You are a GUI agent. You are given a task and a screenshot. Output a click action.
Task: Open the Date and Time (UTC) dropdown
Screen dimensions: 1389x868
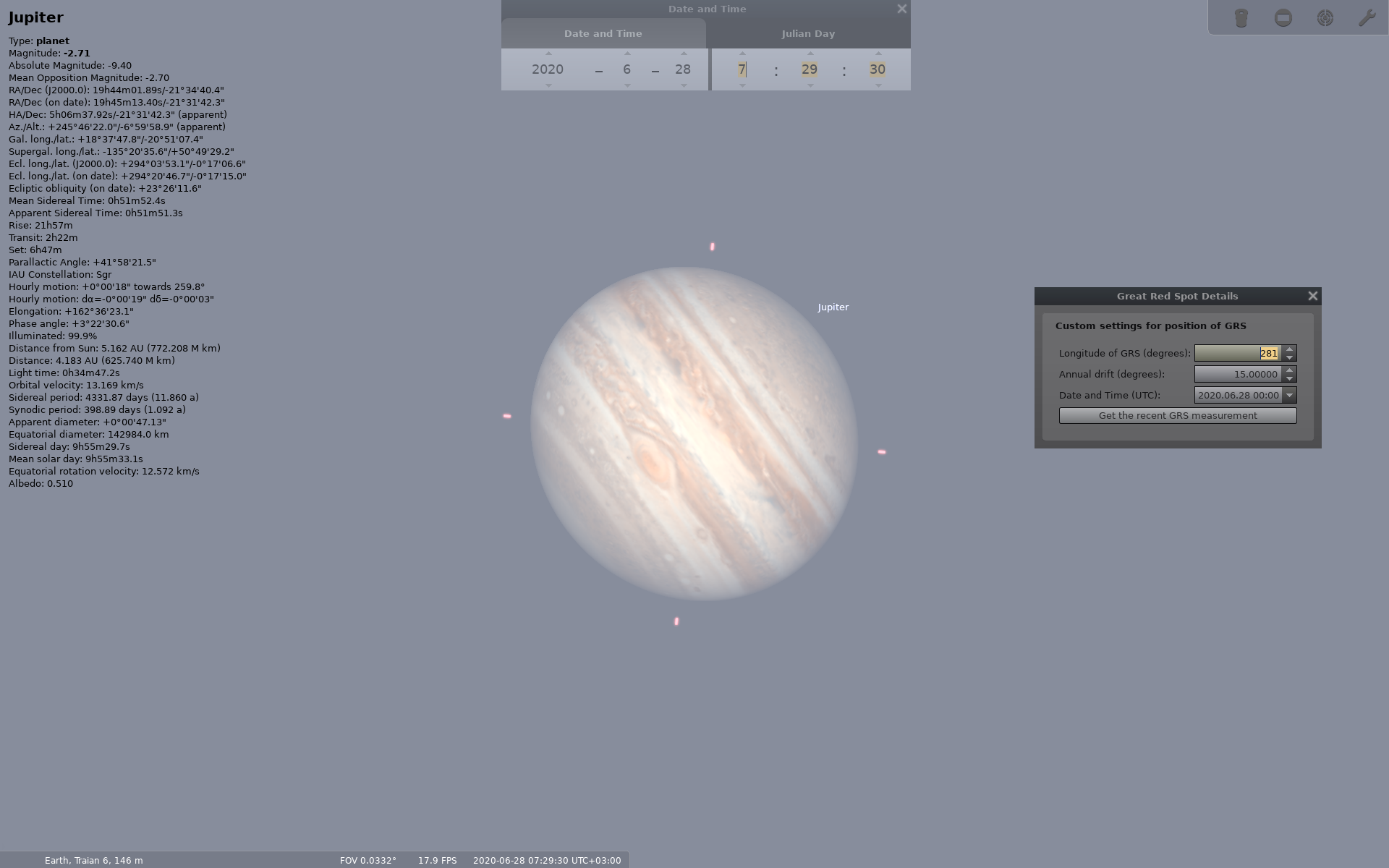tap(1290, 395)
